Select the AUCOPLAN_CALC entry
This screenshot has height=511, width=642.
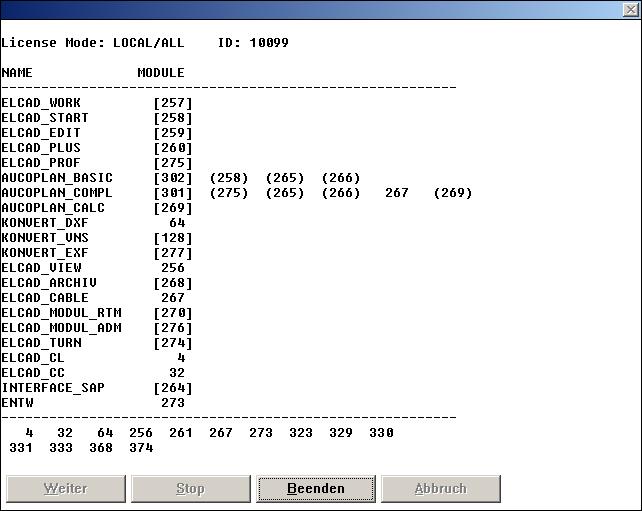(53, 208)
